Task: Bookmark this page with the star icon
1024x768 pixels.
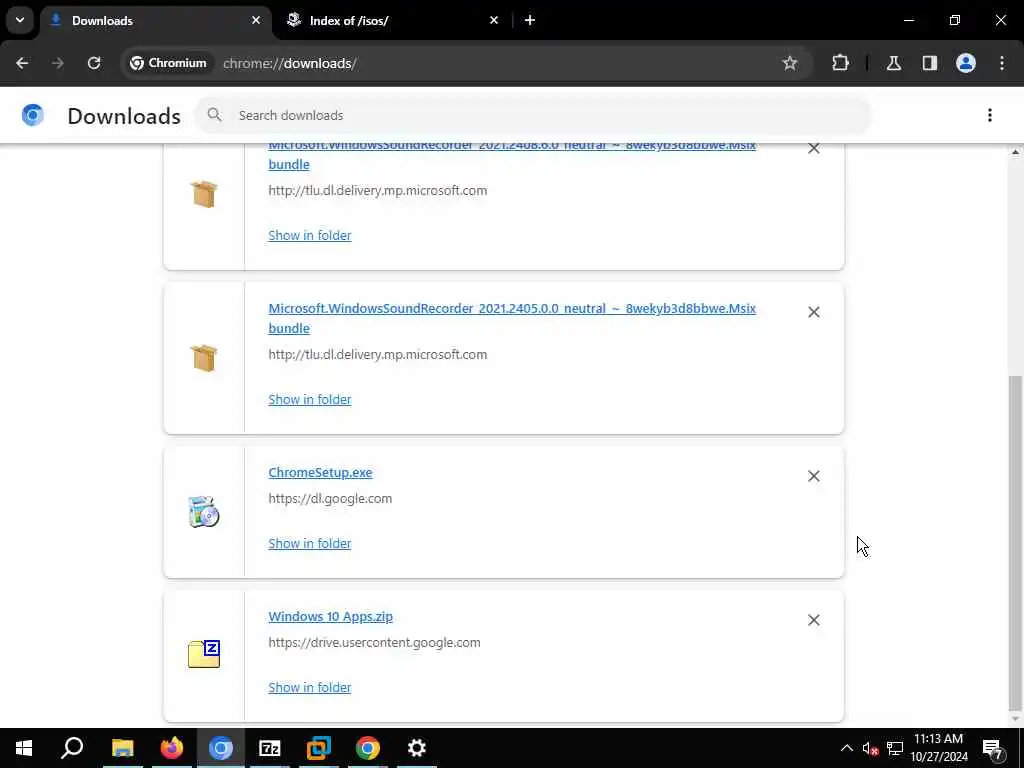Action: point(790,63)
